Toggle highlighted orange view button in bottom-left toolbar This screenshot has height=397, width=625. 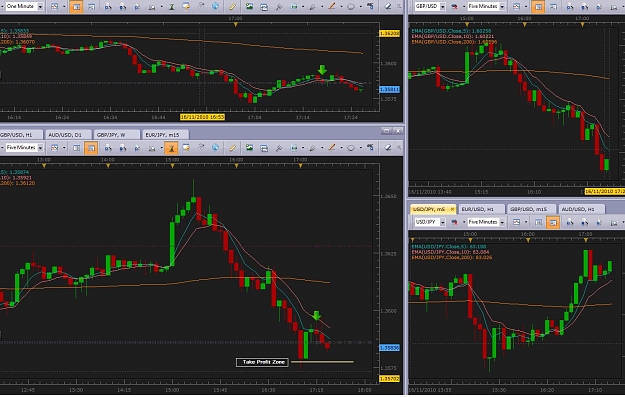(91, 148)
